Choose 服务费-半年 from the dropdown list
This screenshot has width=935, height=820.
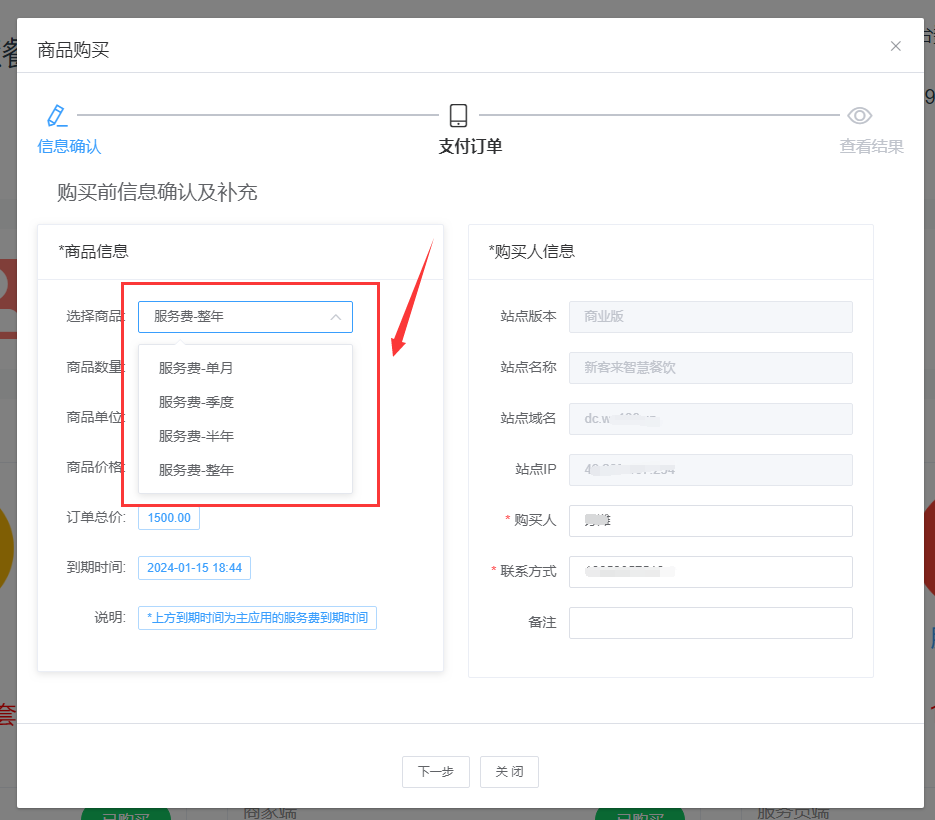[245, 436]
